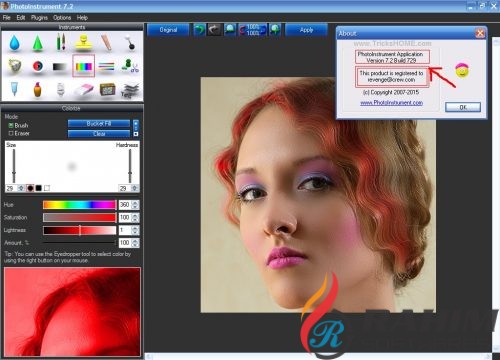Adjust the Saturation slider
This screenshot has width=500, height=360.
coord(79,217)
